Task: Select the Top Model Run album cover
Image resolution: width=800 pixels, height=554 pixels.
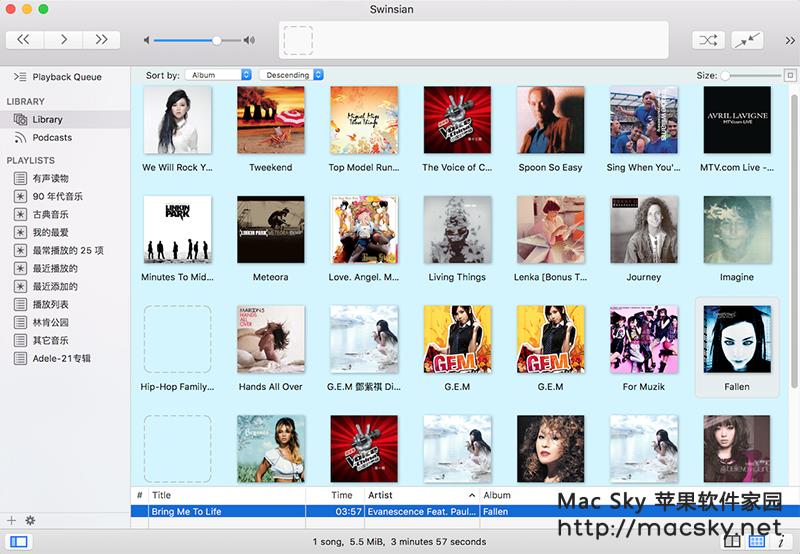Action: [364, 120]
